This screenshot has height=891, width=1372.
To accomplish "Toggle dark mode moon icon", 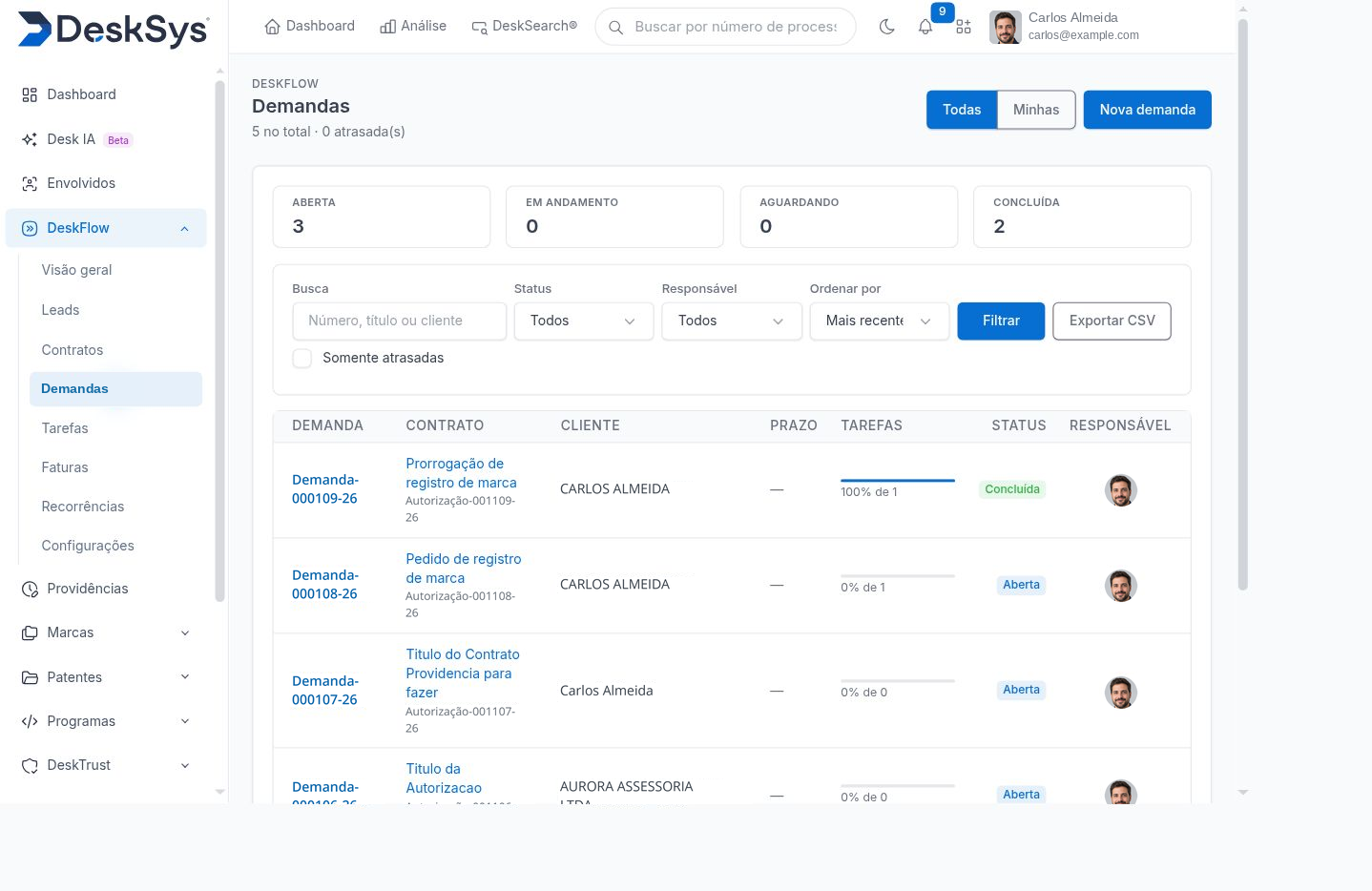I will coord(886,27).
